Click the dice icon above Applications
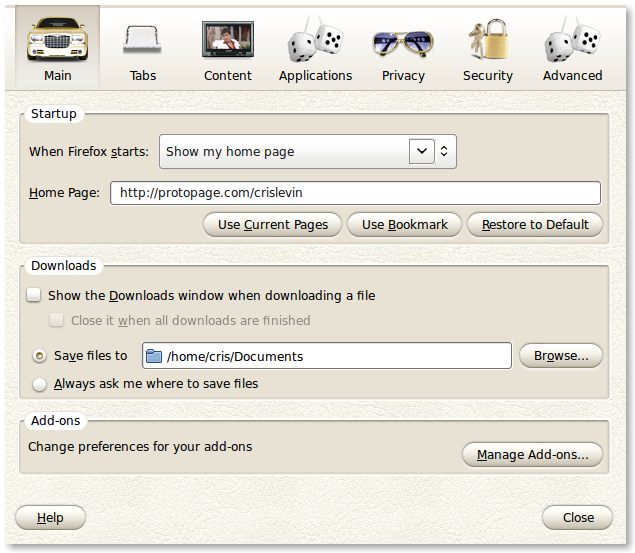The width and height of the screenshot is (635, 553). [315, 40]
